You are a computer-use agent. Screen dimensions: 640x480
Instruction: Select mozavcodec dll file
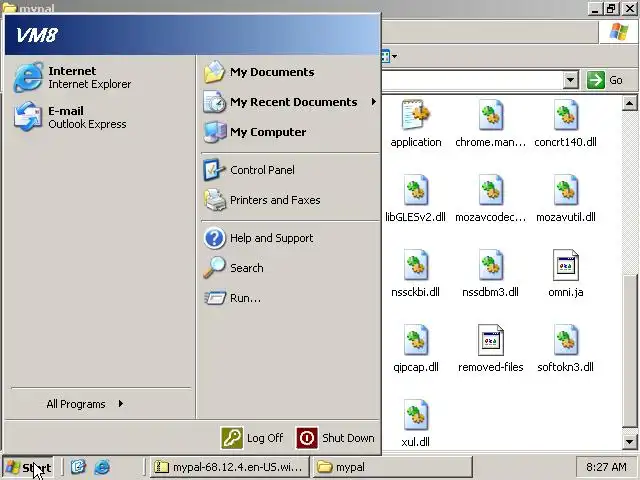(x=491, y=198)
